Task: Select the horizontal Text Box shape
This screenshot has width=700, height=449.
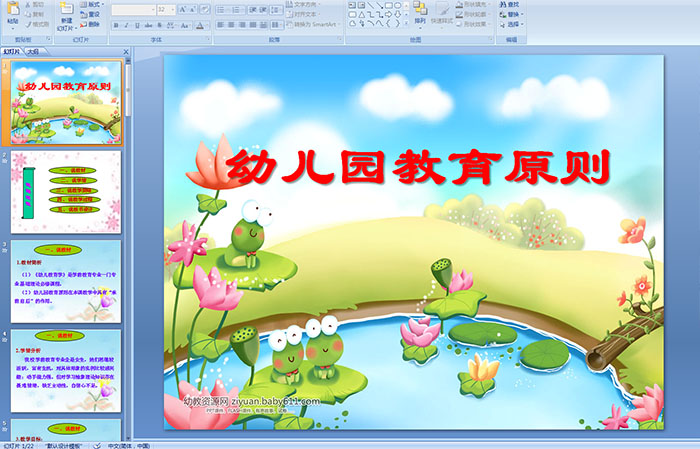Action: click(352, 5)
